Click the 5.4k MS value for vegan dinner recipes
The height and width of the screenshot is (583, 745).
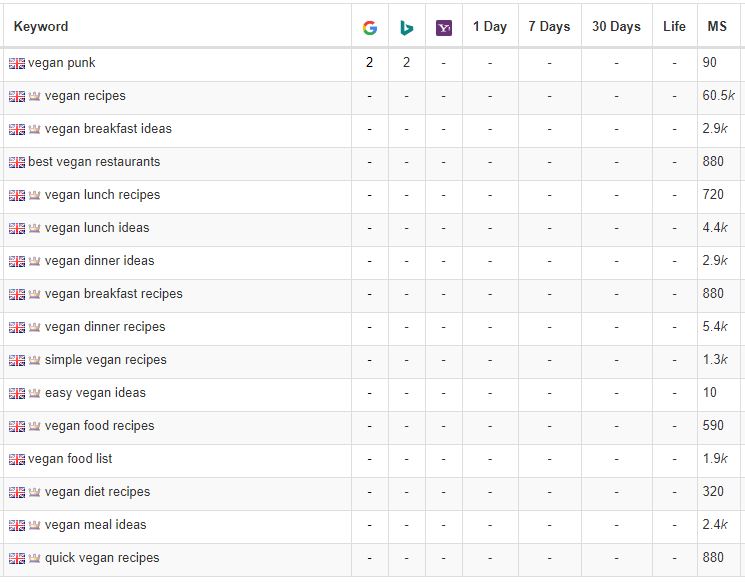[x=715, y=327]
